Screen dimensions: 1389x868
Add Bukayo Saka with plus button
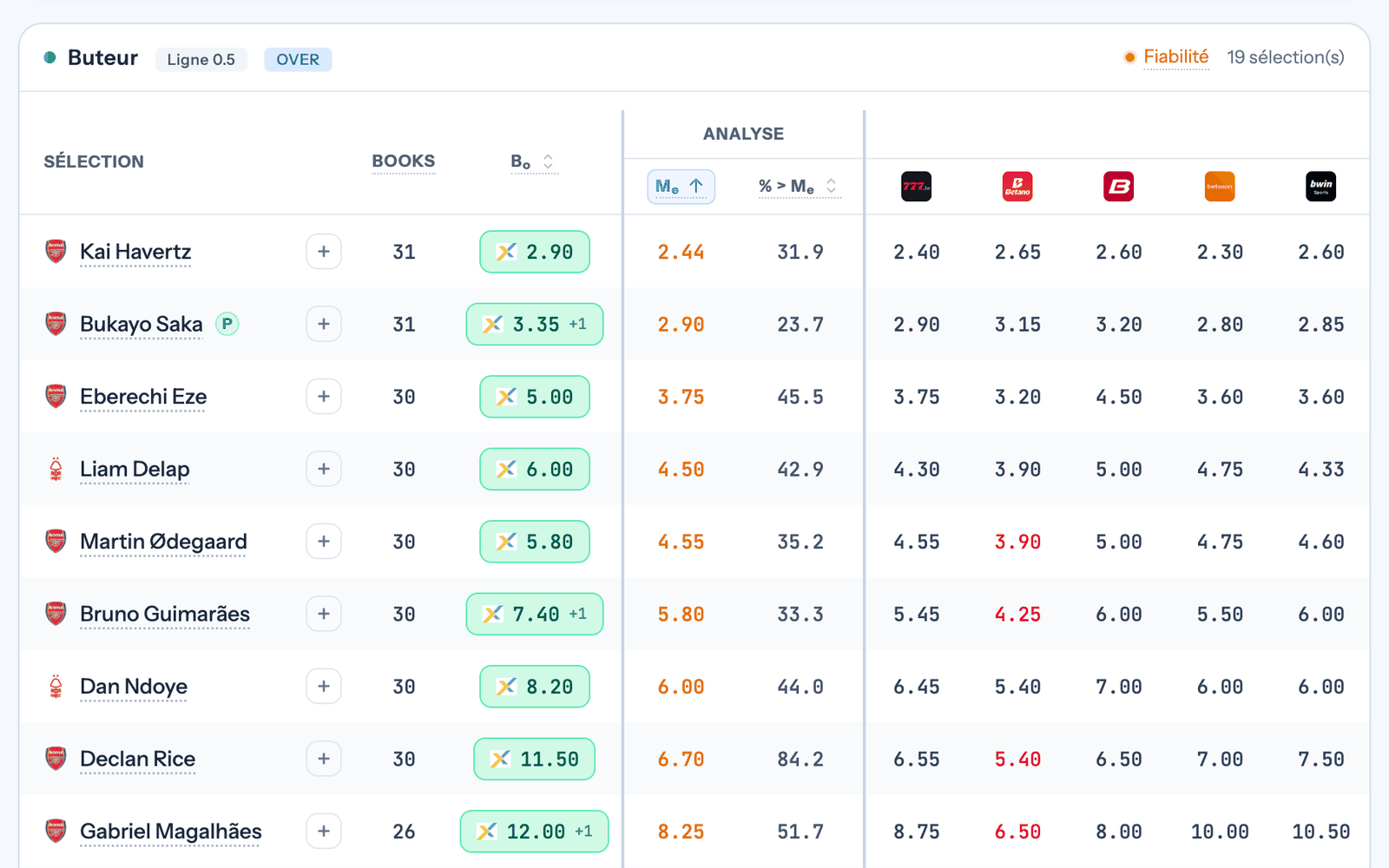click(324, 324)
